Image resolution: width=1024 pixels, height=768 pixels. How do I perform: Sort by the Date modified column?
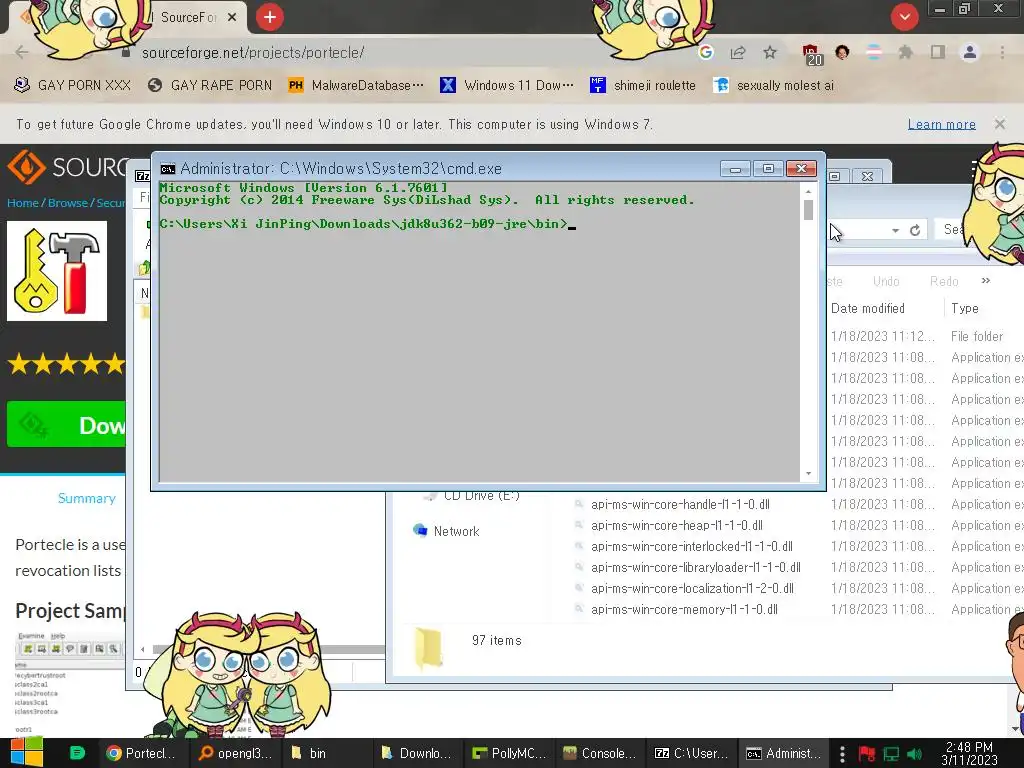[868, 308]
